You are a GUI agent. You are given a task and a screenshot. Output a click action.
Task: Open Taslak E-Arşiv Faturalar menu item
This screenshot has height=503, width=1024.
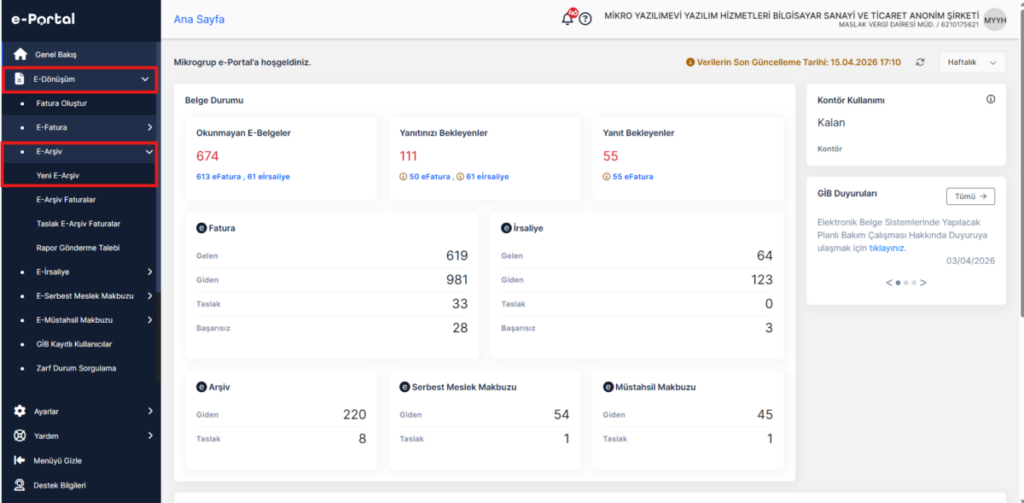click(78, 223)
